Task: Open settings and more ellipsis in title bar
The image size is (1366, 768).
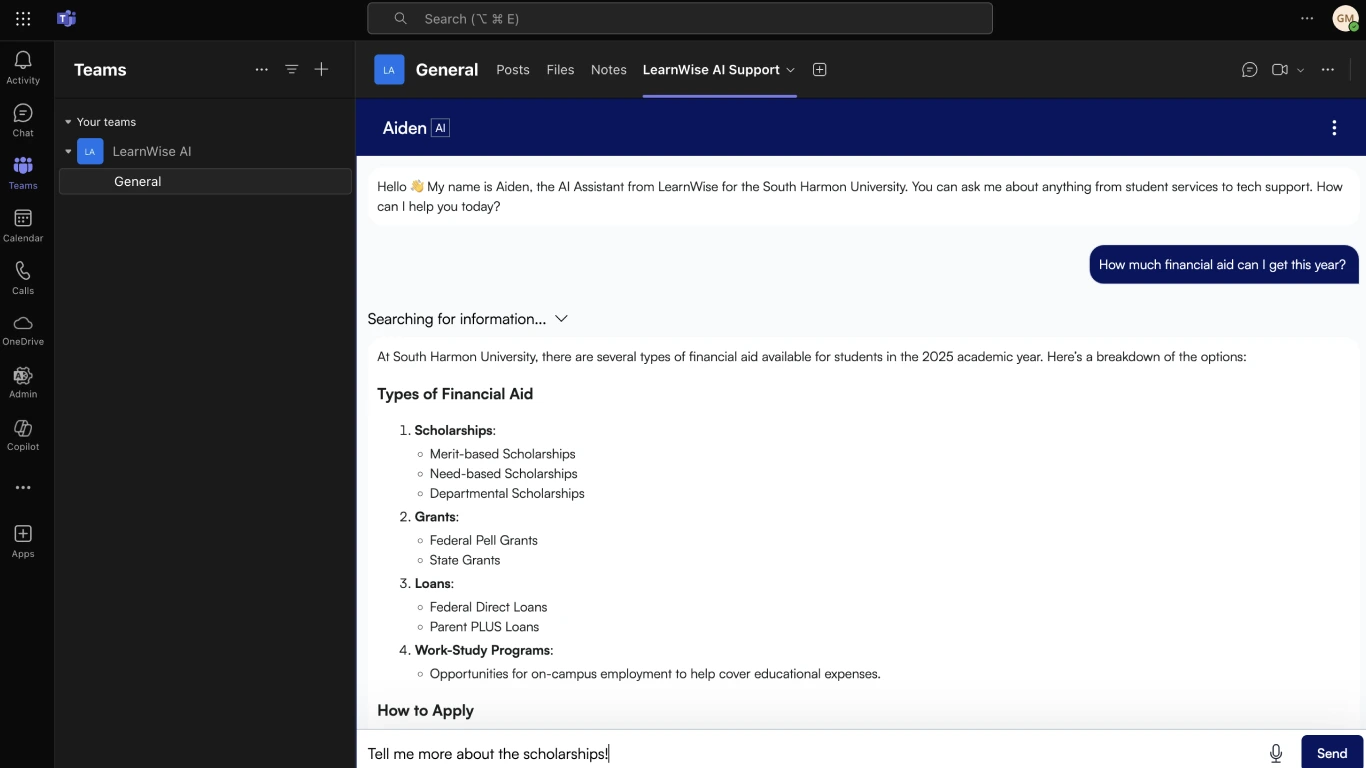Action: [1307, 19]
